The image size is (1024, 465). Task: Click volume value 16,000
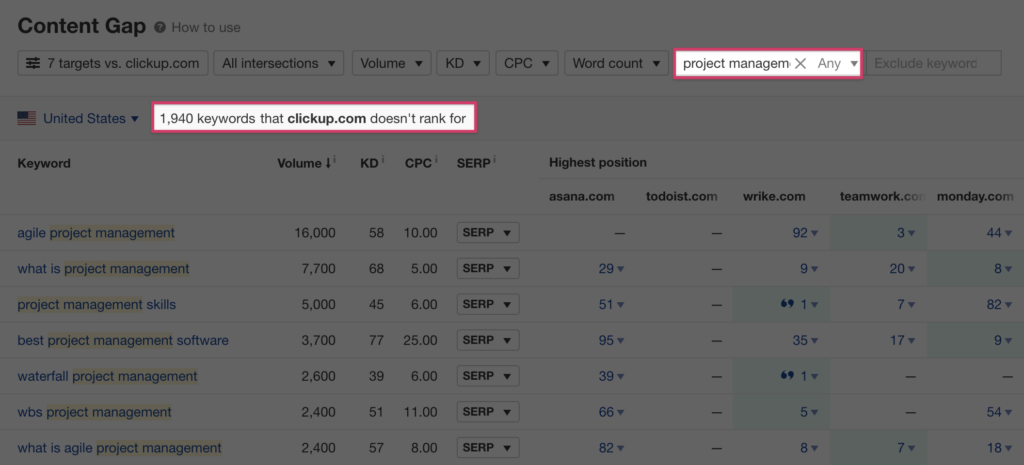(x=315, y=232)
